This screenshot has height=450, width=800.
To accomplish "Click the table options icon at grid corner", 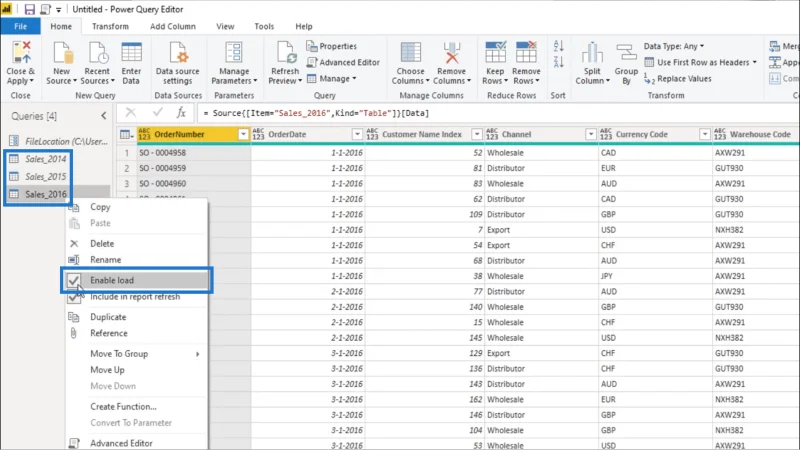I will pyautogui.click(x=126, y=135).
